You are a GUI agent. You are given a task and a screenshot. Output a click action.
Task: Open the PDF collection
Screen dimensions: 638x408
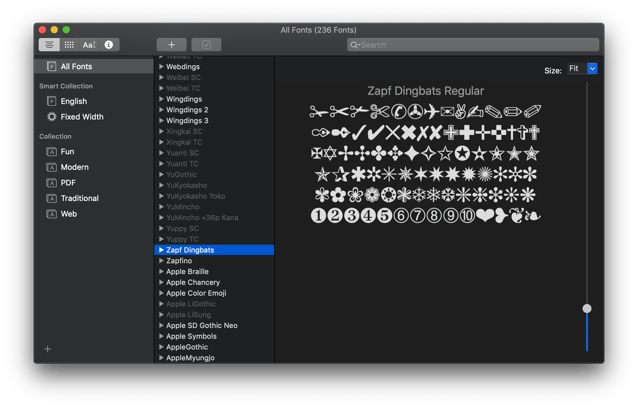click(68, 183)
